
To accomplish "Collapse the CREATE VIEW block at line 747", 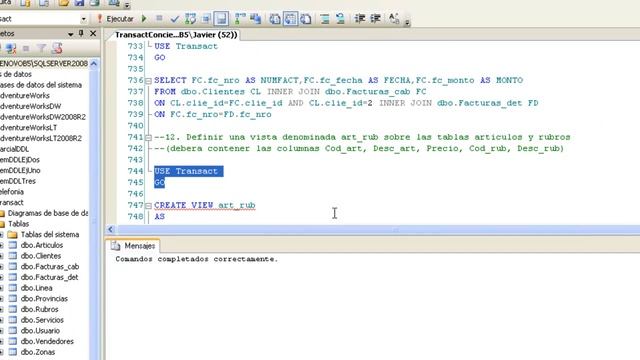I will coord(148,206).
